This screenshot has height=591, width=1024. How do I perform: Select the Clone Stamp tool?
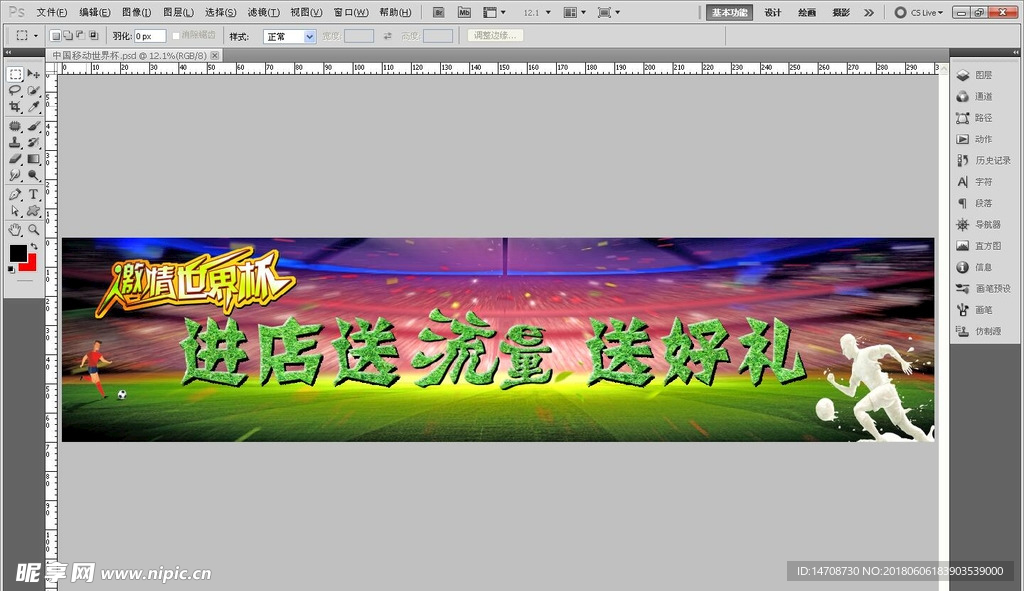click(x=15, y=142)
